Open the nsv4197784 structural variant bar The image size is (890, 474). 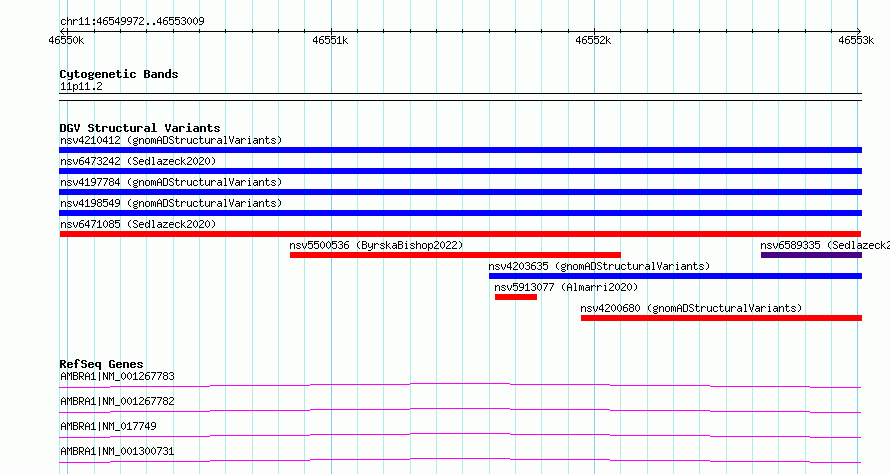460,192
